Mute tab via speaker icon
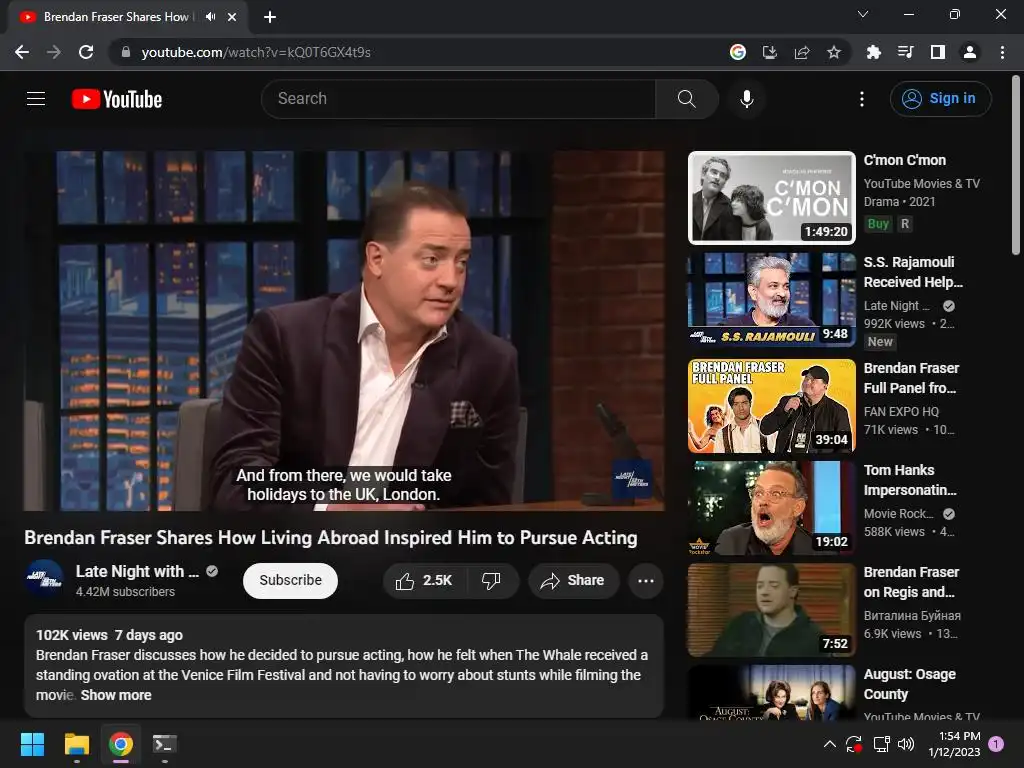 (210, 17)
